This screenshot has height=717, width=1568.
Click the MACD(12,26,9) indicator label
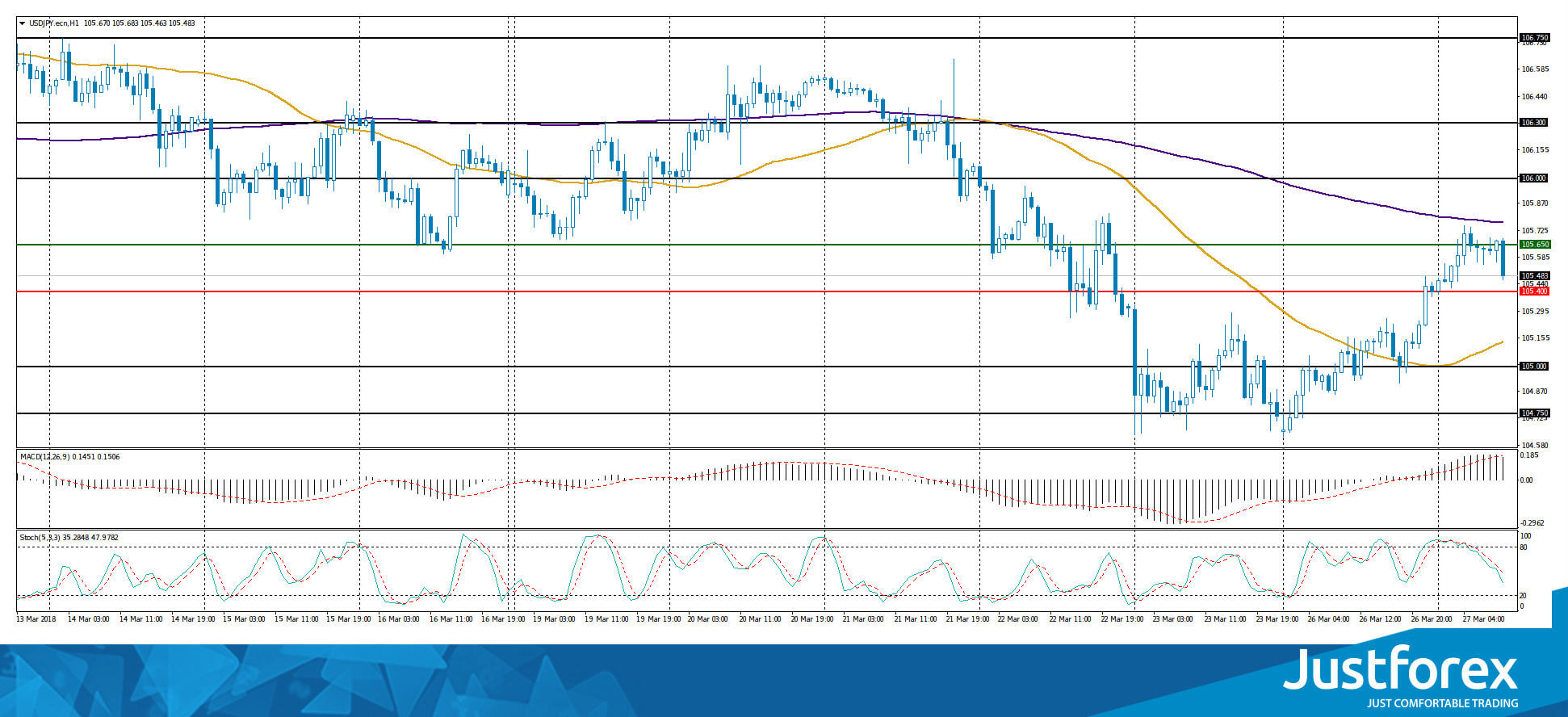pyautogui.click(x=46, y=457)
